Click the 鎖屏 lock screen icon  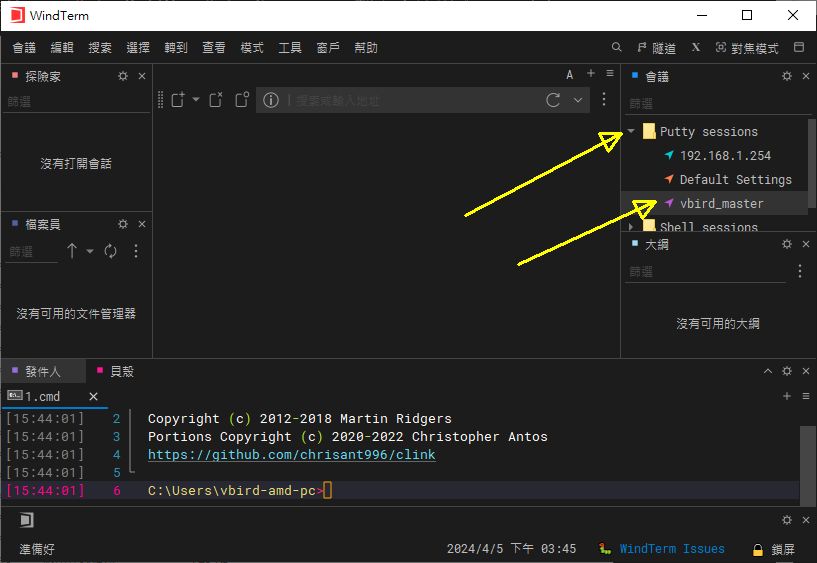(758, 549)
